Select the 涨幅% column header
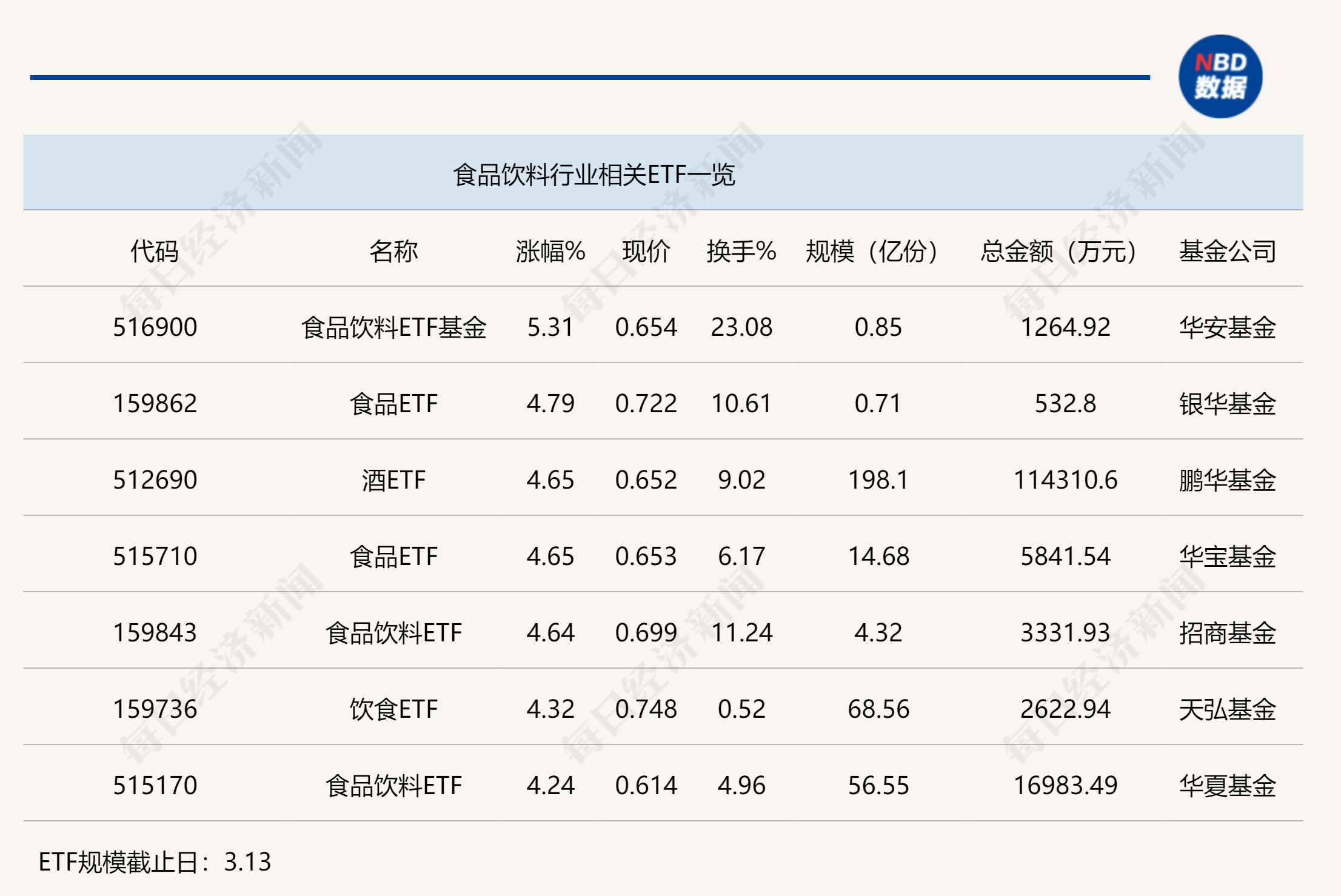Viewport: 1341px width, 896px height. click(x=550, y=251)
